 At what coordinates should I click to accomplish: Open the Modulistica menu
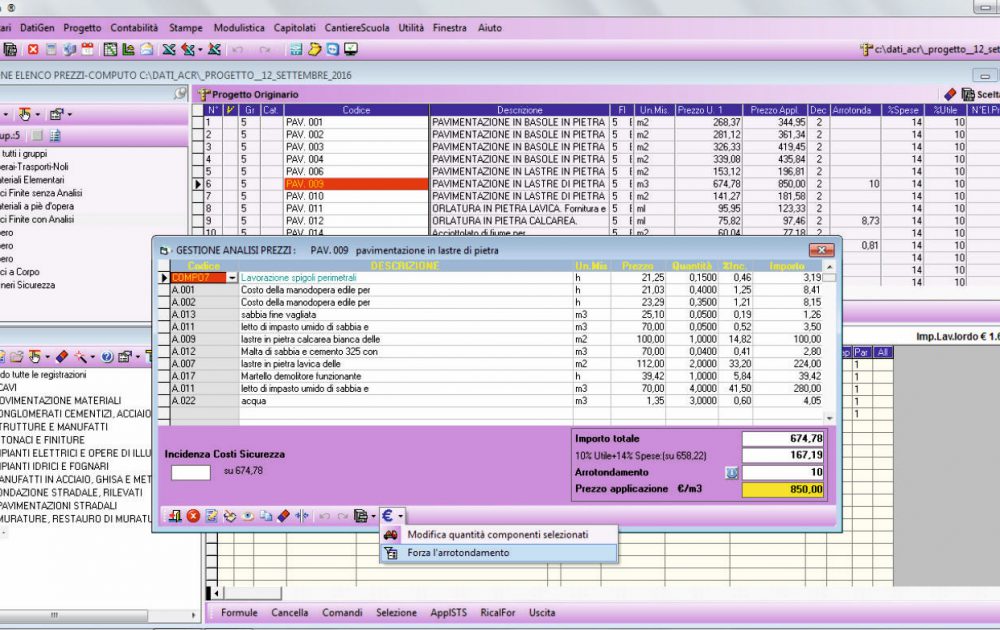[239, 28]
